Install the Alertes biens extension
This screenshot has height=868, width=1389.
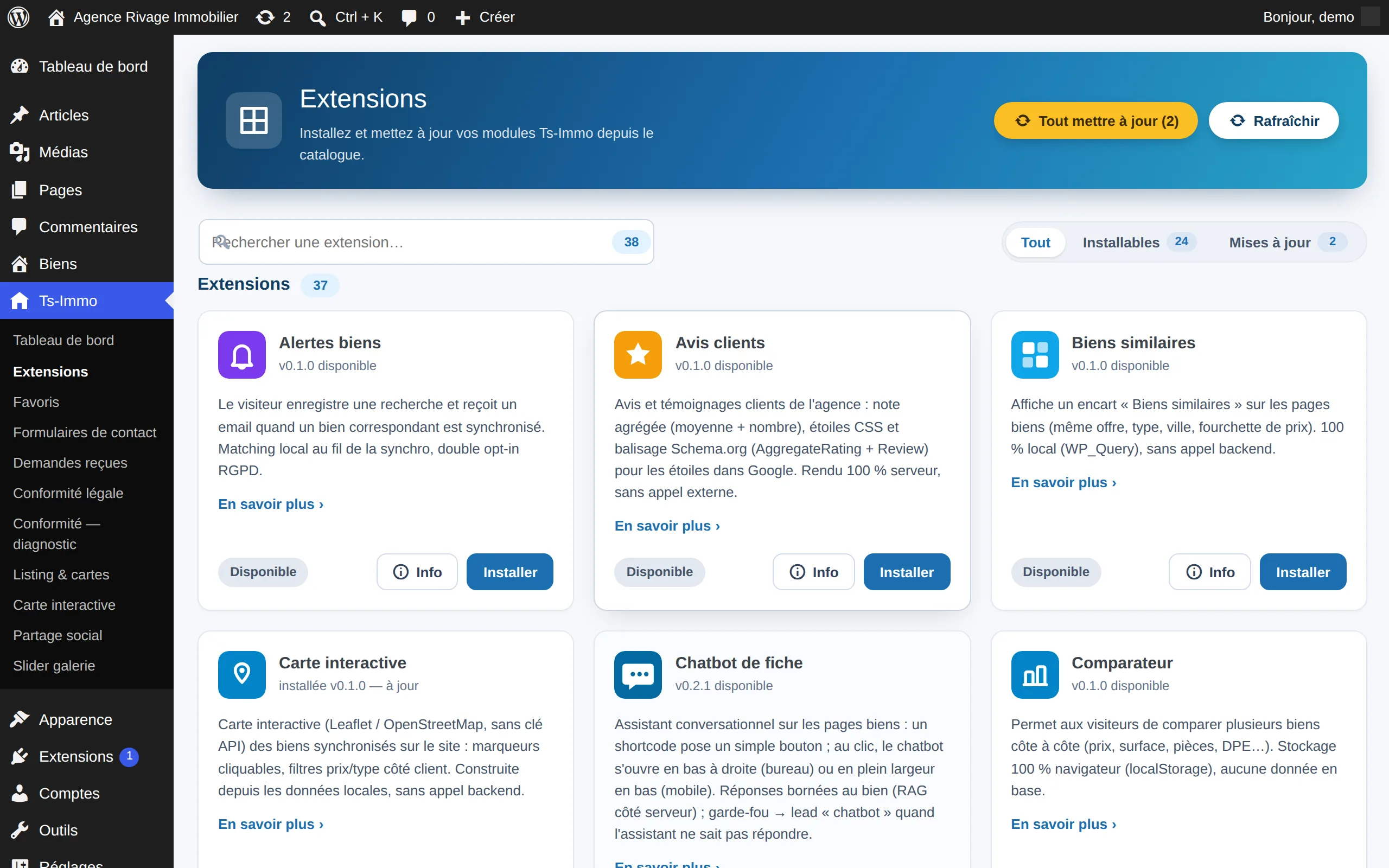pyautogui.click(x=509, y=572)
